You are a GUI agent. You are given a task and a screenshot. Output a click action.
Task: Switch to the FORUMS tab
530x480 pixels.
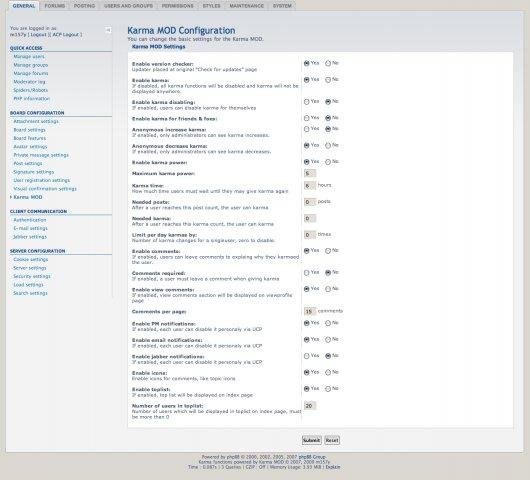coord(55,6)
